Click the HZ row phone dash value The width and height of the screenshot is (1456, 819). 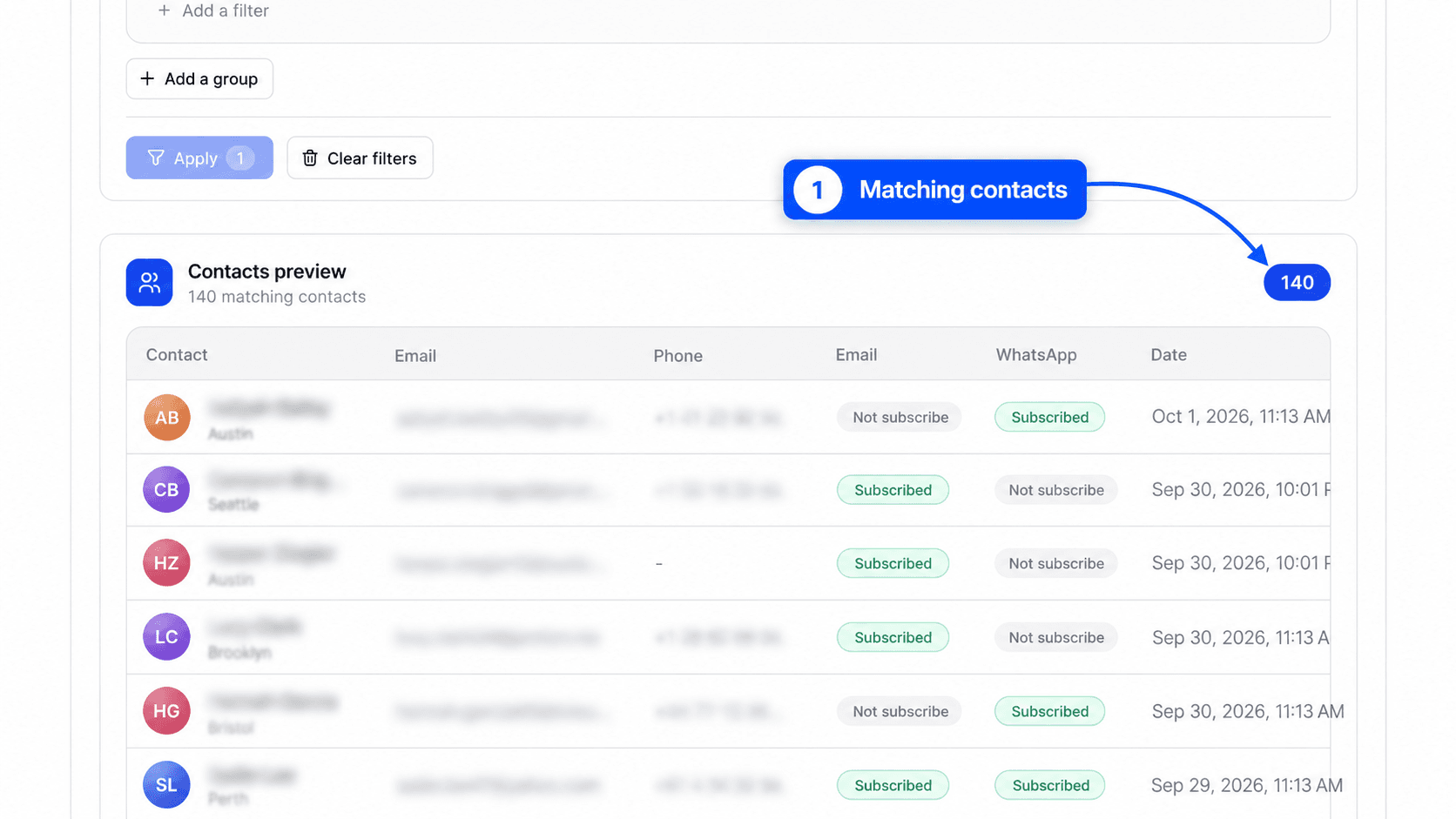pos(659,564)
